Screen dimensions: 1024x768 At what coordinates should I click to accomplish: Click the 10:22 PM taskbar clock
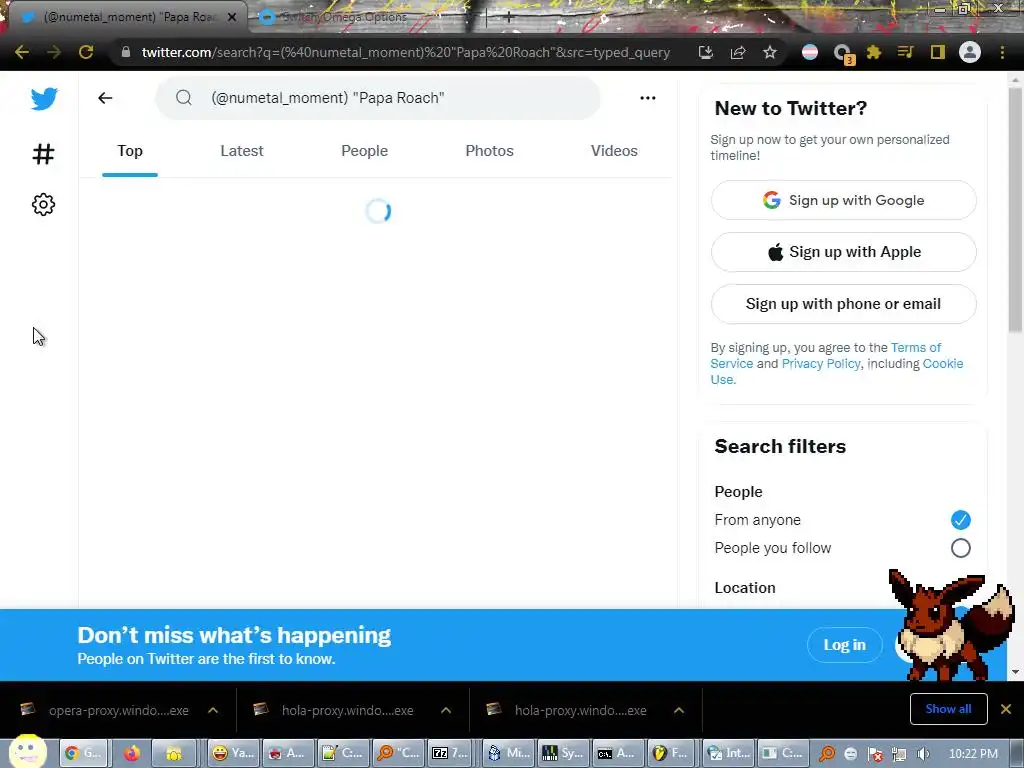(x=973, y=754)
